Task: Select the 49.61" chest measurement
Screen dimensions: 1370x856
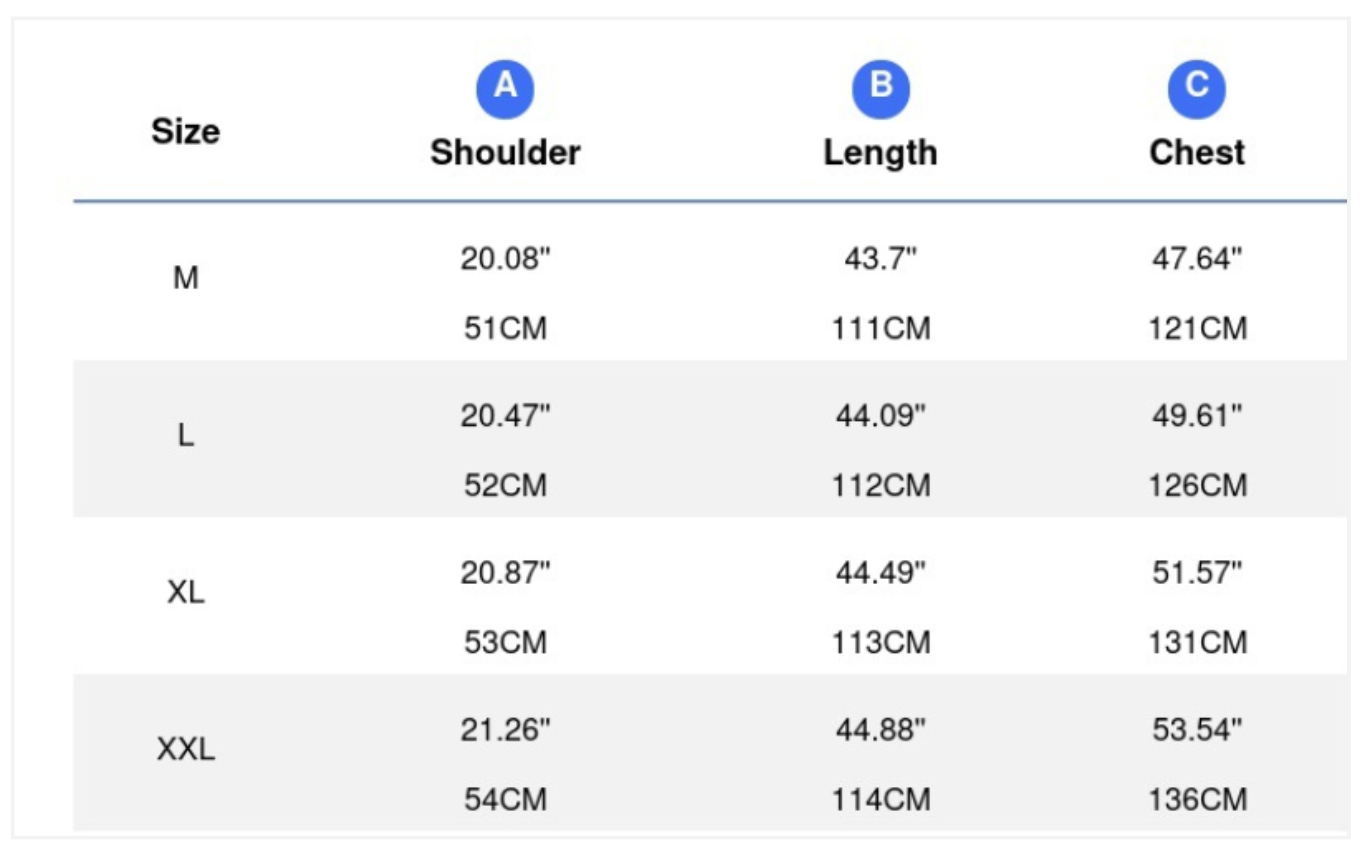Action: pyautogui.click(x=1197, y=415)
